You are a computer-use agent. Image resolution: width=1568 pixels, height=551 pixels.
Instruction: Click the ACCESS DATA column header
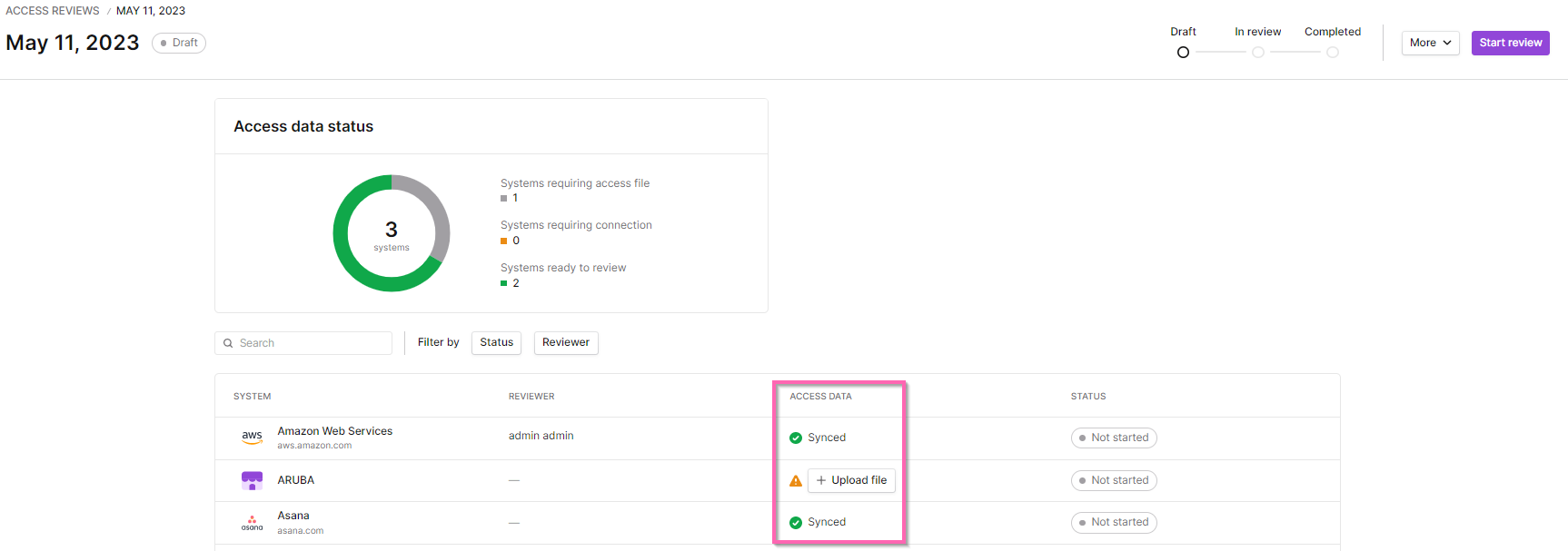(x=821, y=397)
